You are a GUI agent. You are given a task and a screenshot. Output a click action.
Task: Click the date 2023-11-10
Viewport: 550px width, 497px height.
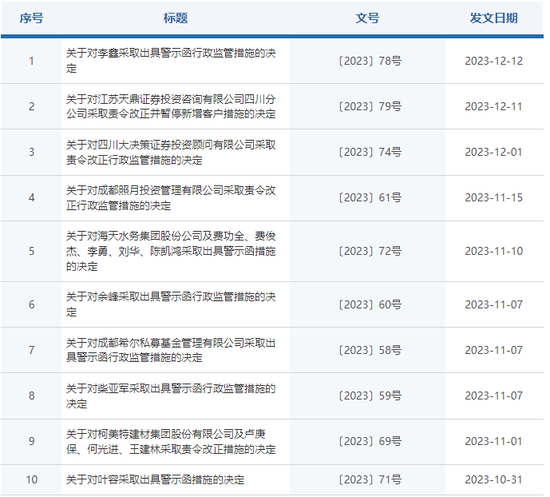pyautogui.click(x=494, y=251)
